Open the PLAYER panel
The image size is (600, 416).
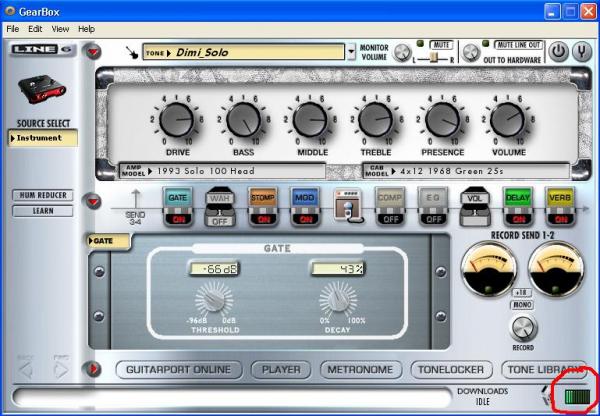coord(281,370)
